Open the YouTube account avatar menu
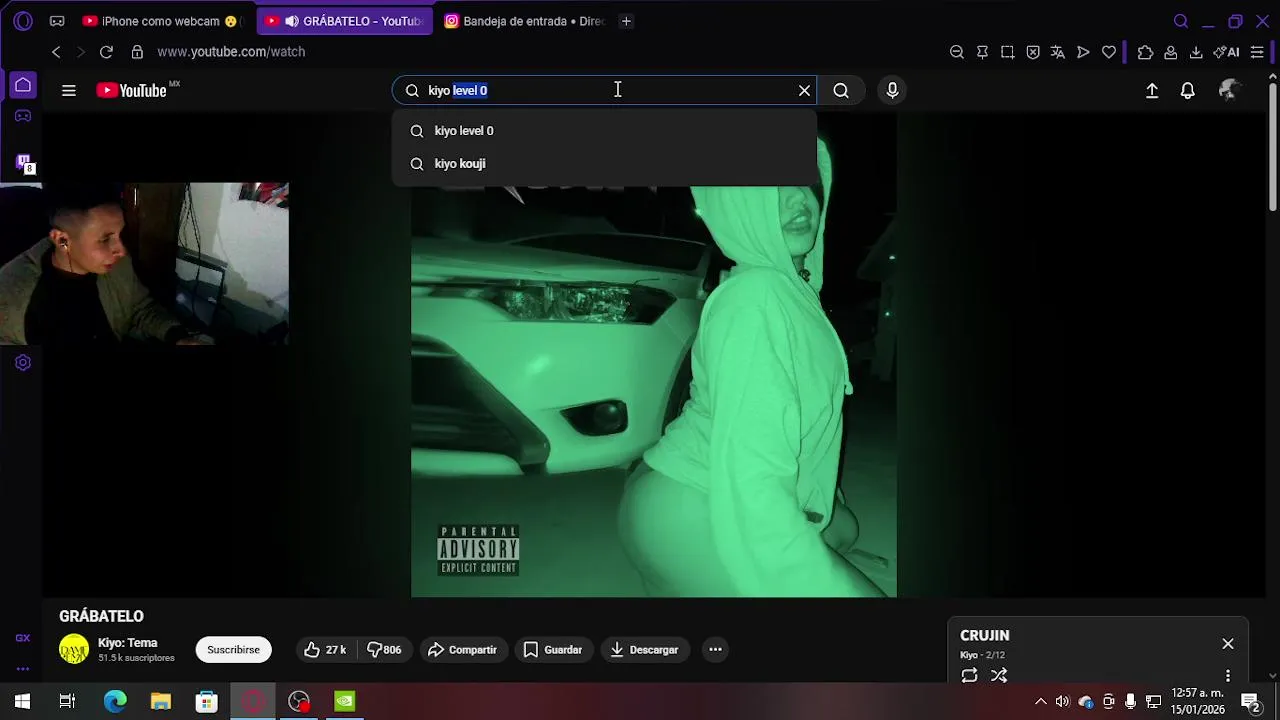The image size is (1280, 720). coord(1230,90)
